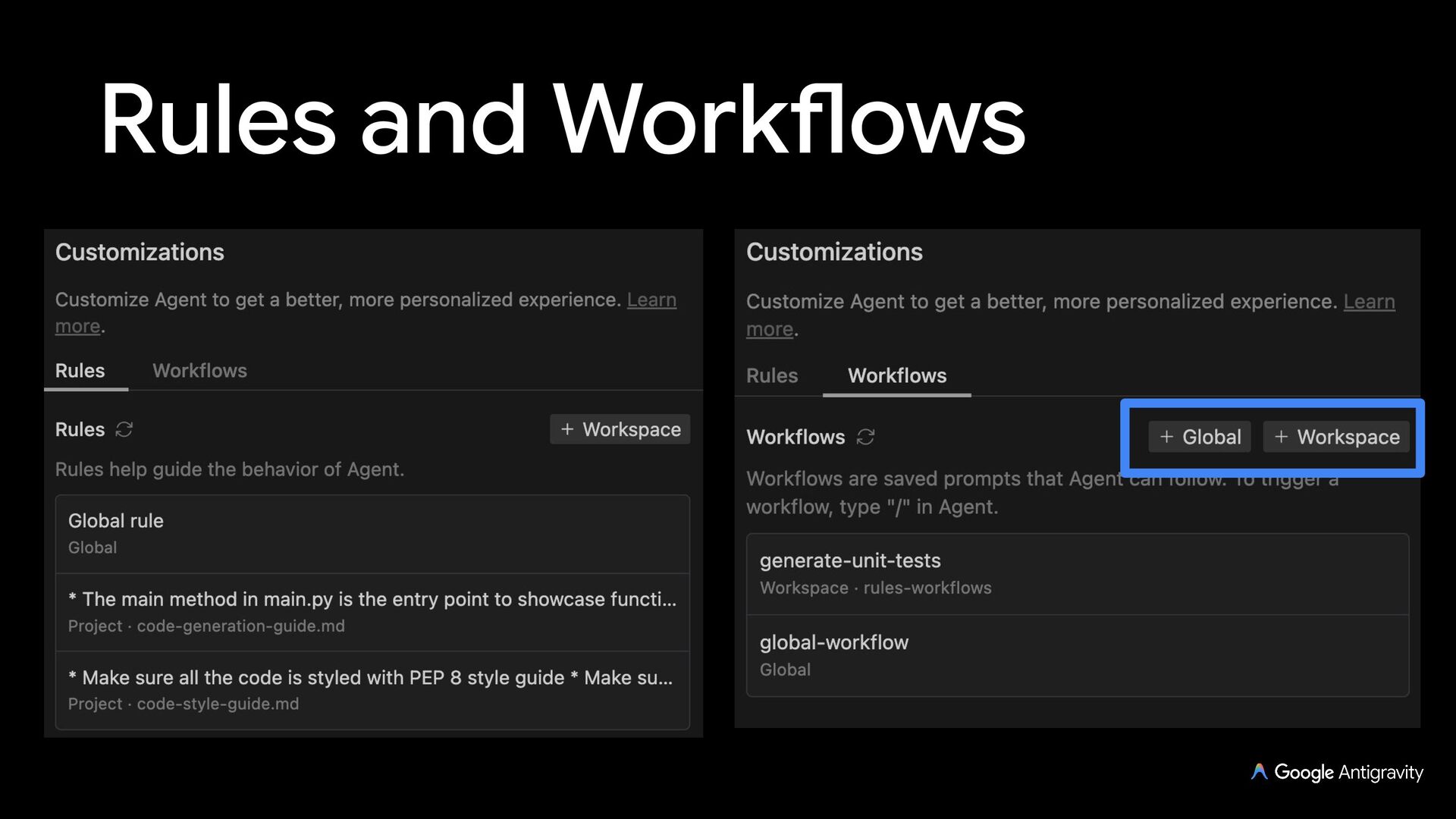The image size is (1456, 819).
Task: Add a Workspace workflow
Action: [1336, 437]
